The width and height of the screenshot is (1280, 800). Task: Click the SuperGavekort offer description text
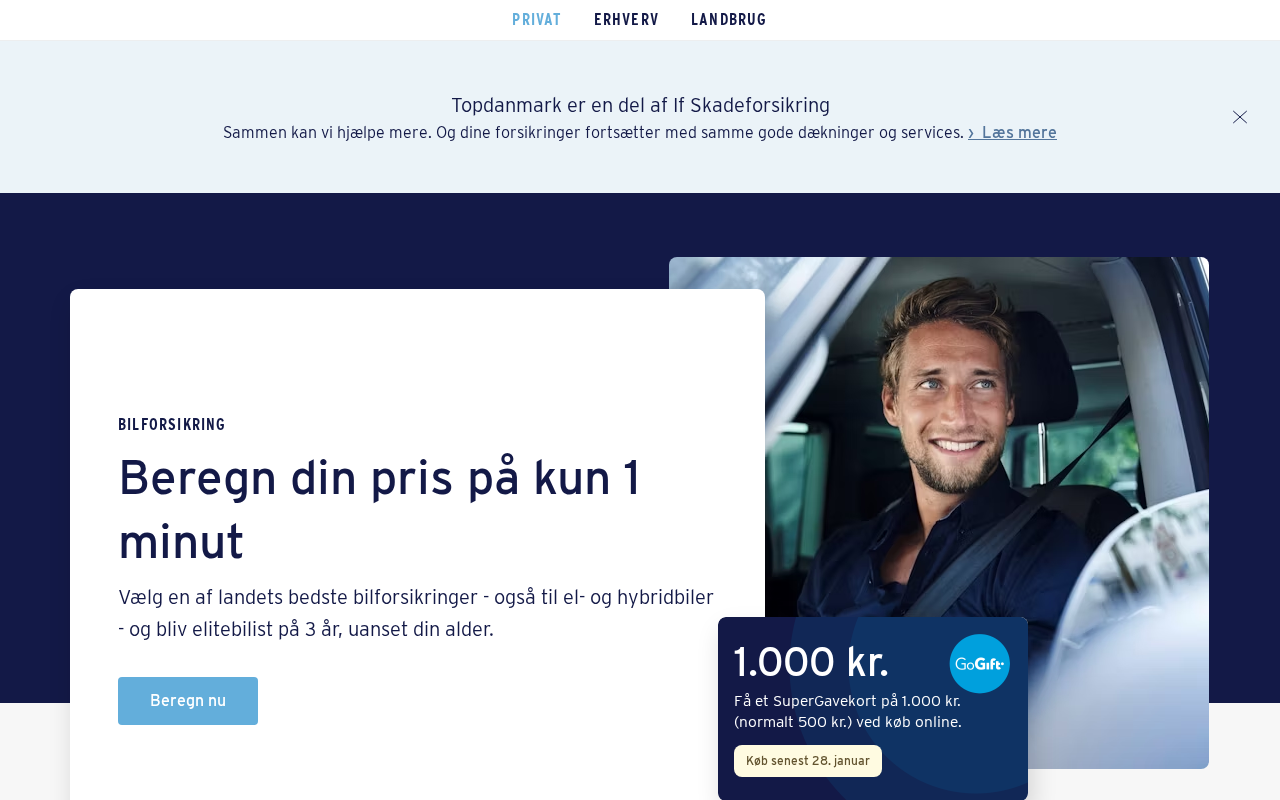click(x=848, y=712)
